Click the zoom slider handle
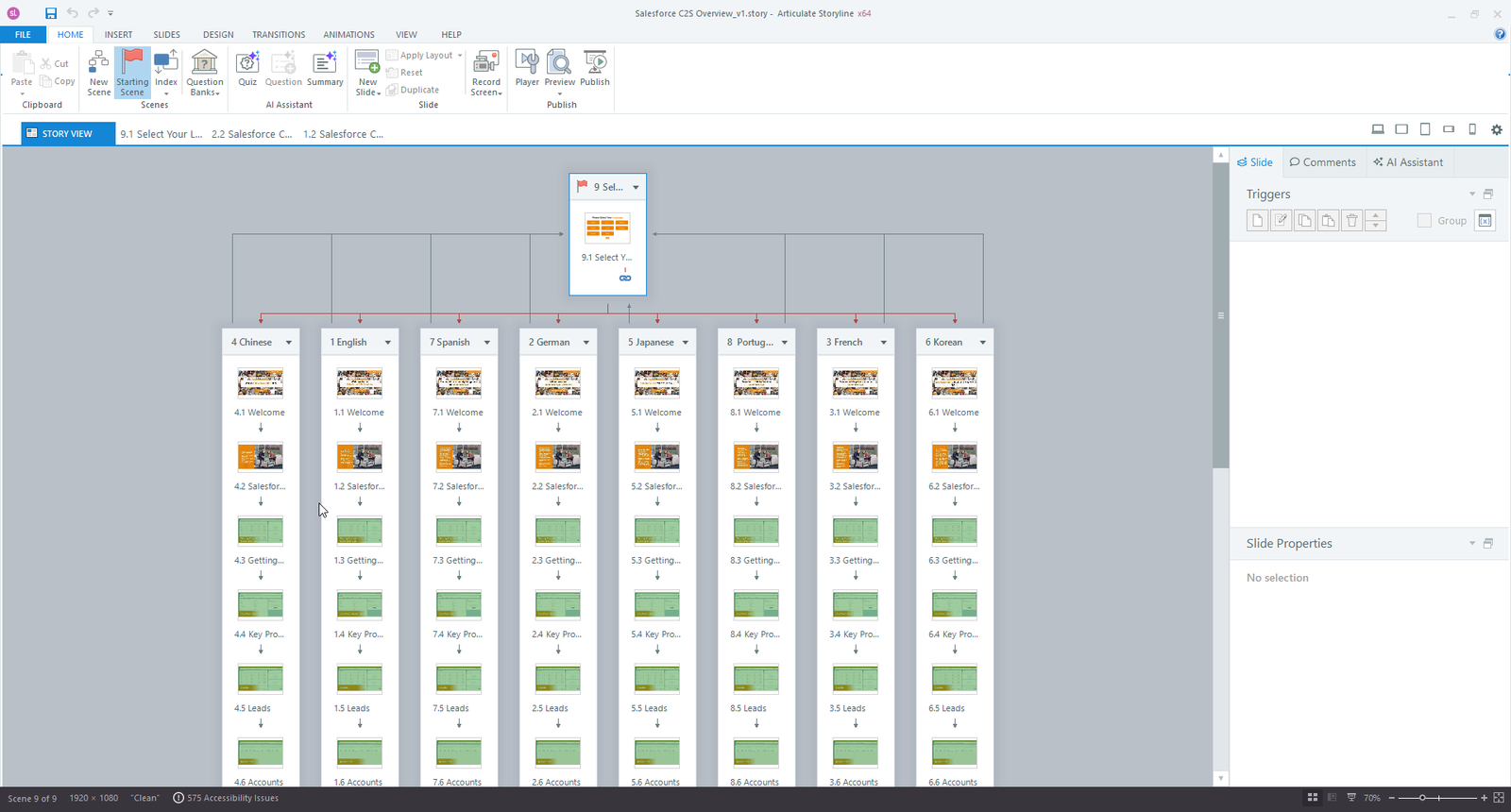1511x812 pixels. (1422, 798)
